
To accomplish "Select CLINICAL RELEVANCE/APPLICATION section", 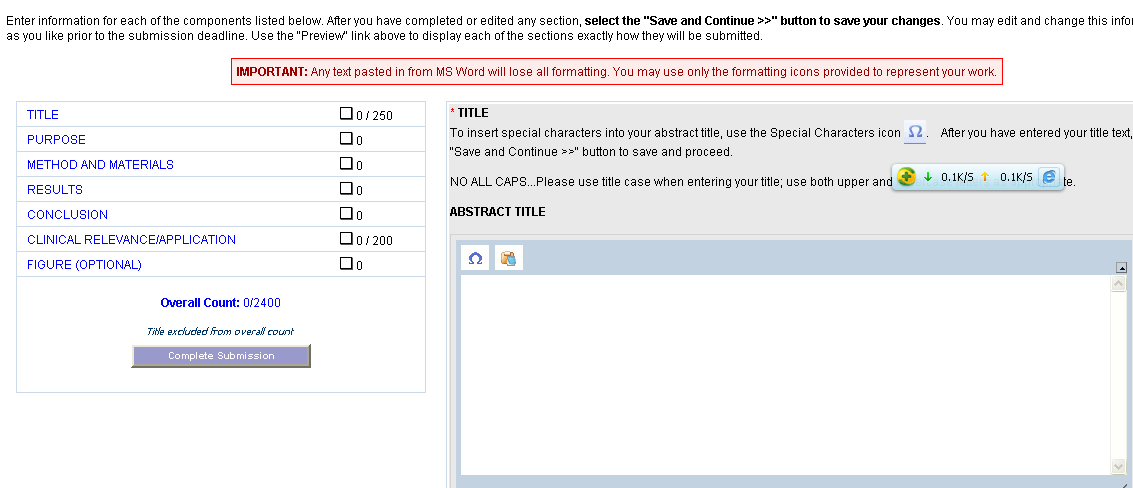I will [x=131, y=240].
